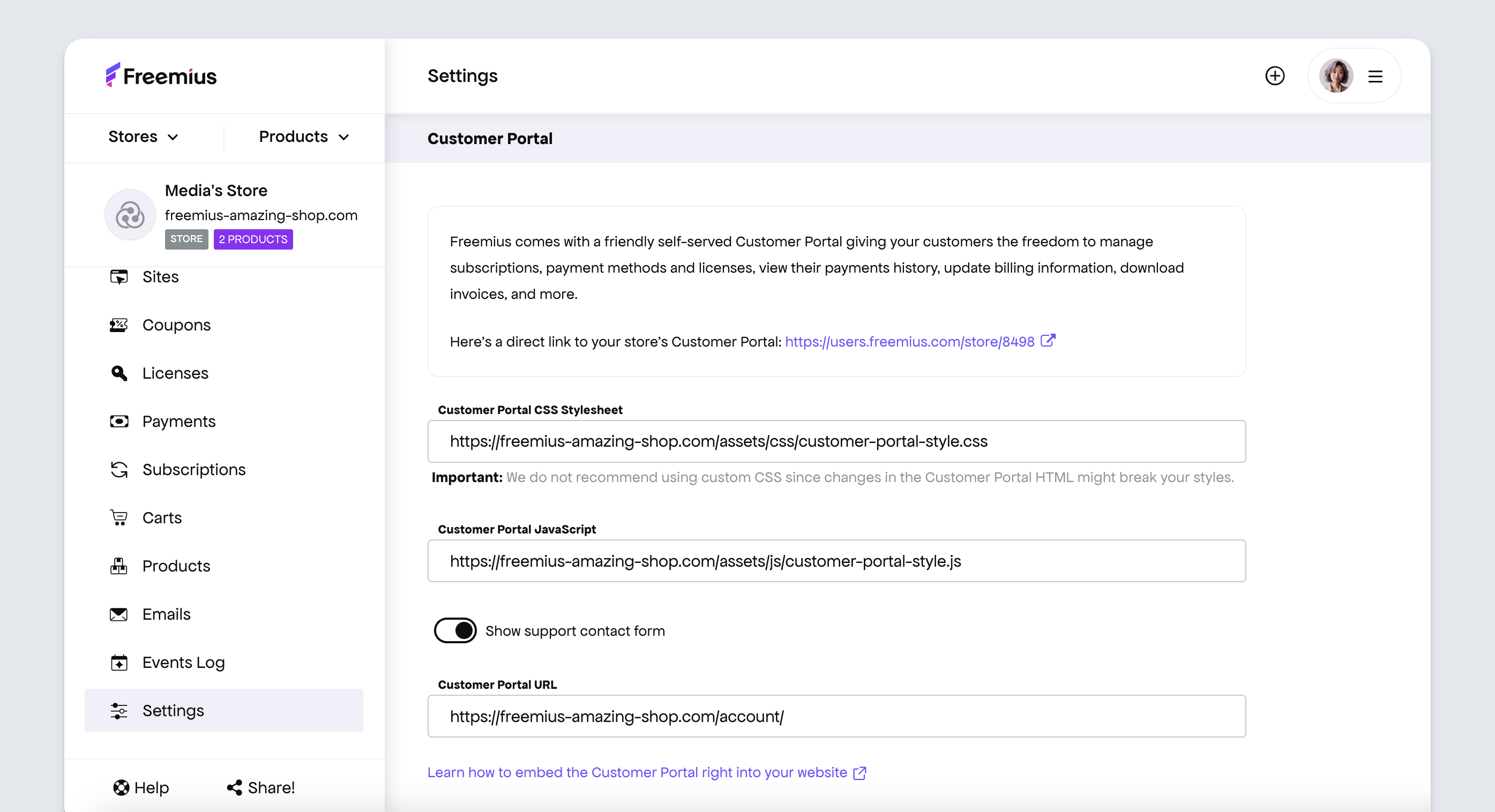
Task: Click the Share icon
Action: (x=235, y=787)
